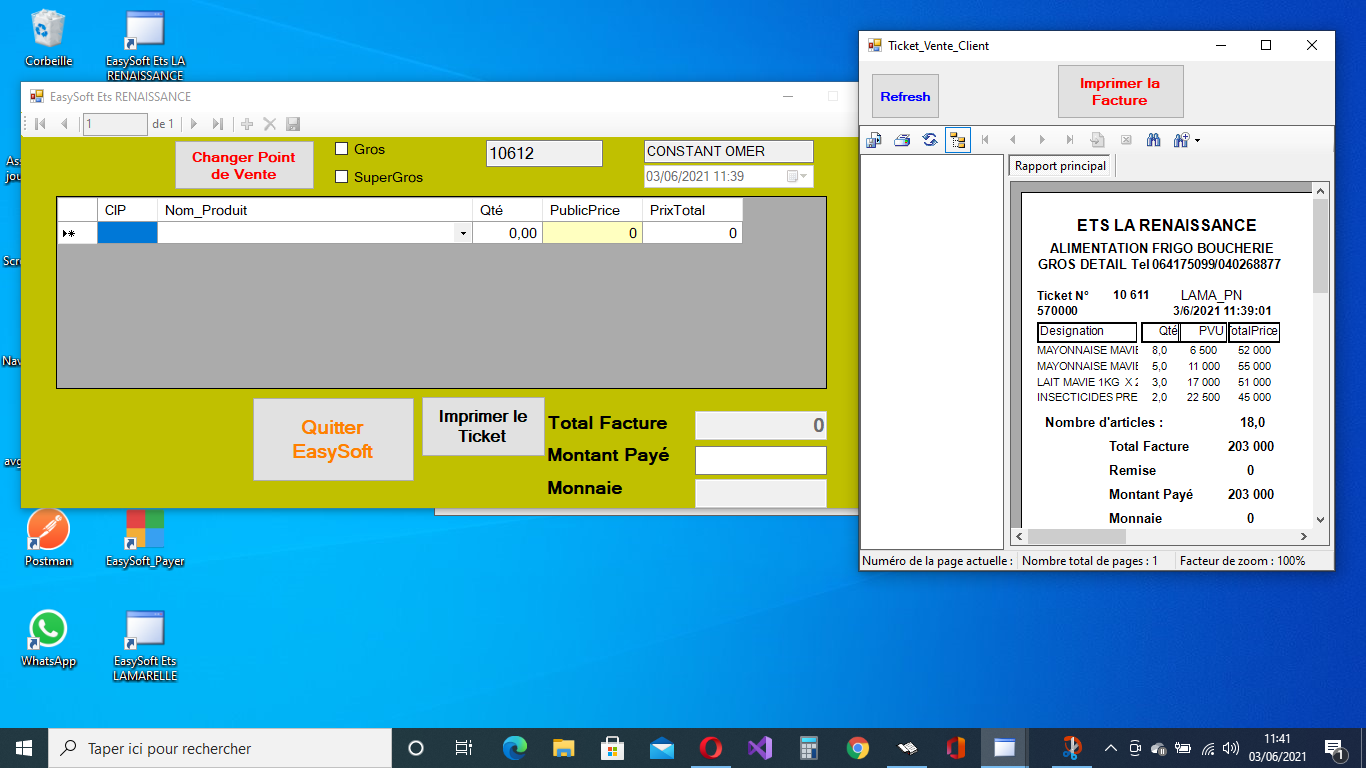Click the Imprimer le Ticket button
1366x768 pixels.
pyautogui.click(x=483, y=427)
